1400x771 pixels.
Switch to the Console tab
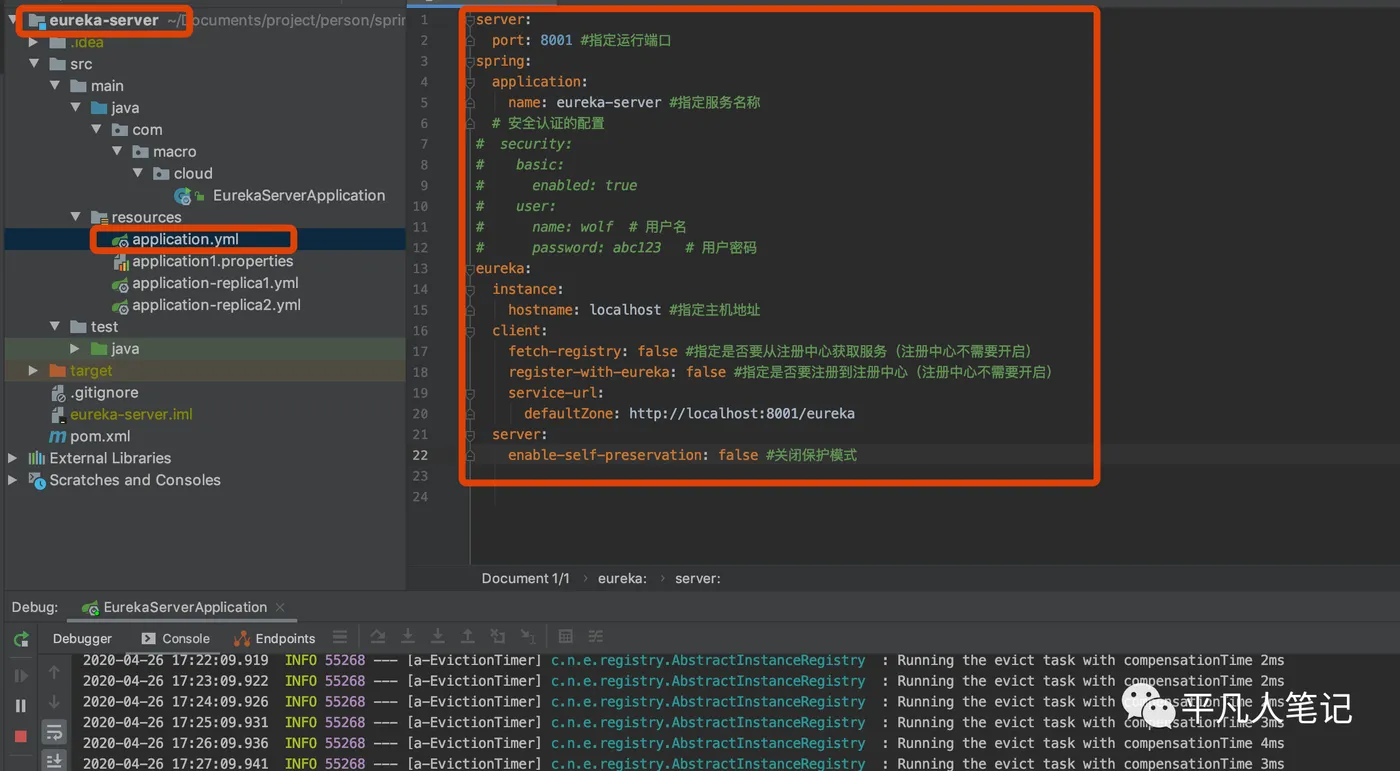[176, 638]
